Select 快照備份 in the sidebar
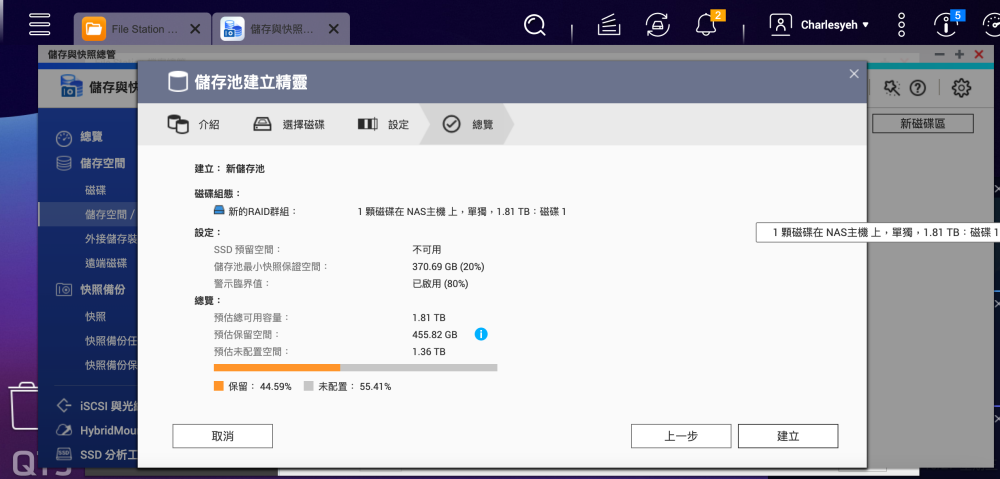This screenshot has width=1000, height=479. click(103, 290)
